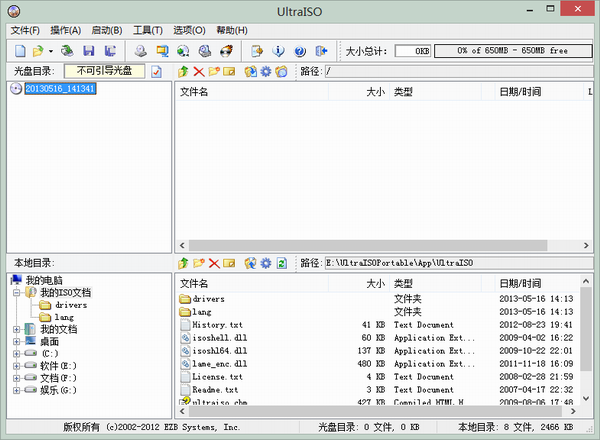600x440 pixels.
Task: Click the Extract icon in image toolbar
Action: [x=251, y=71]
